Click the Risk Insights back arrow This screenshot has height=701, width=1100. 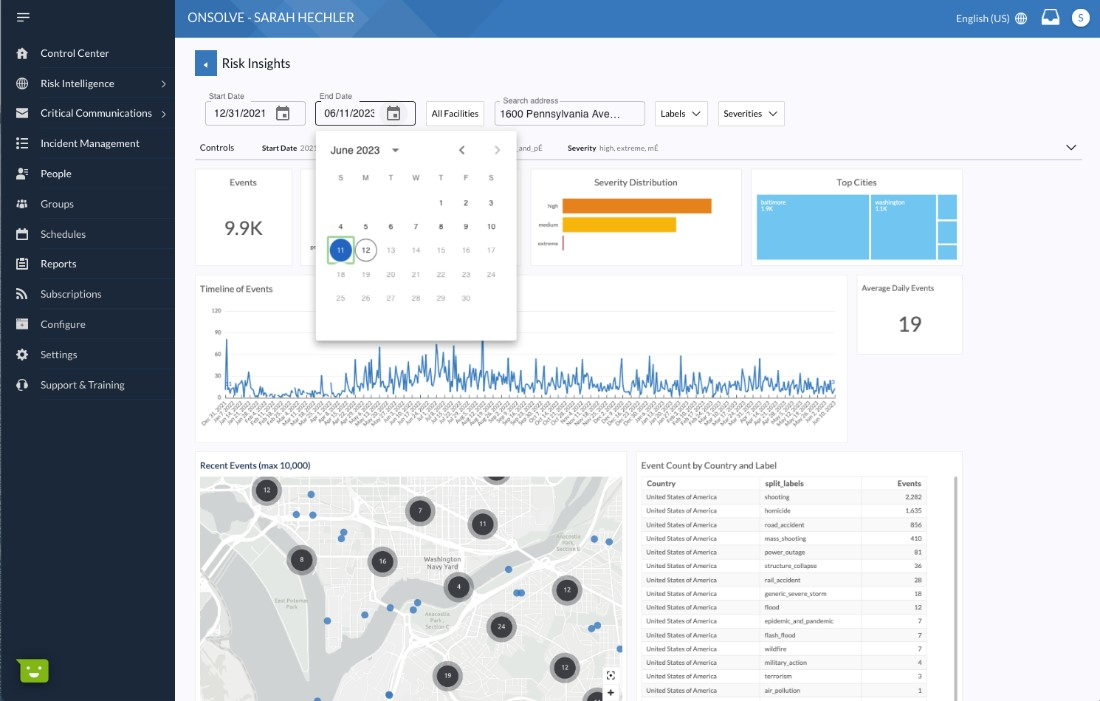coord(205,64)
